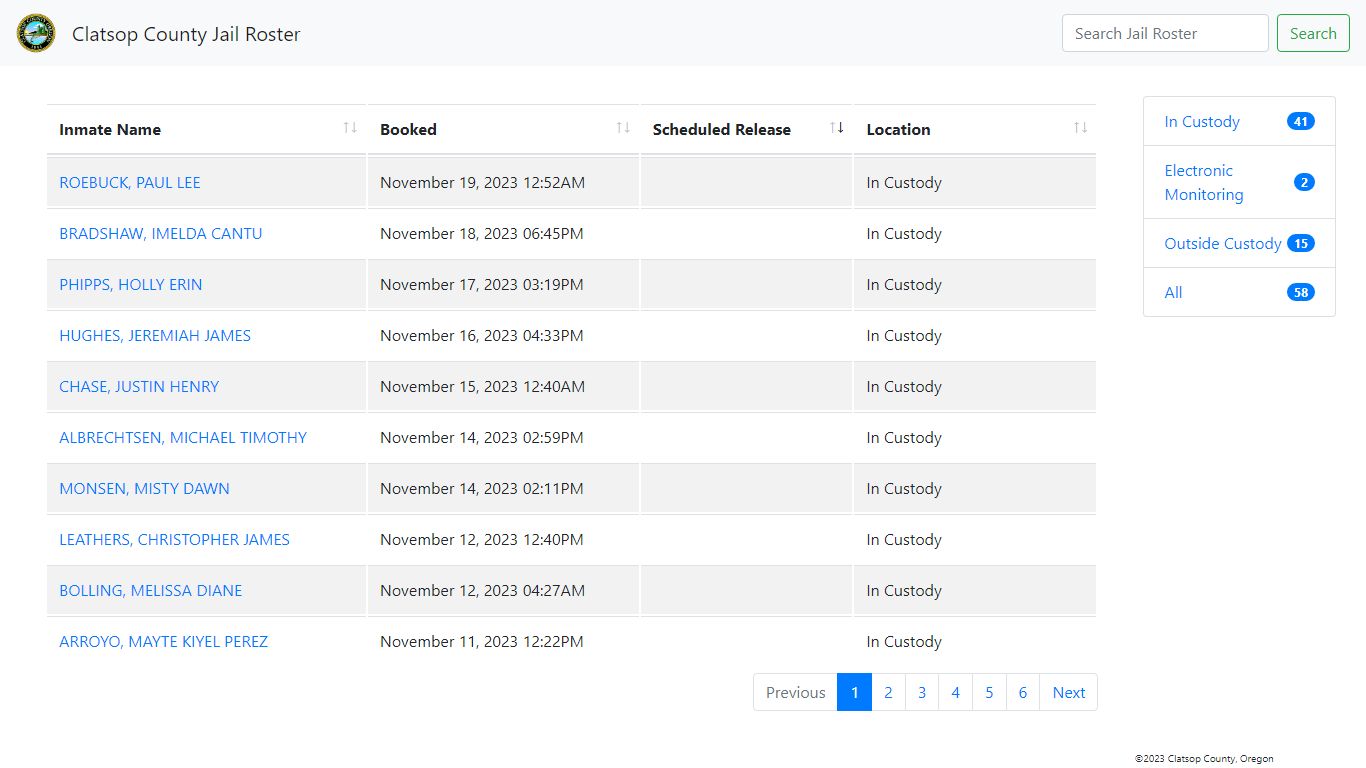Image resolution: width=1366 pixels, height=768 pixels.
Task: Jump to page 6 of results
Action: coord(1022,692)
